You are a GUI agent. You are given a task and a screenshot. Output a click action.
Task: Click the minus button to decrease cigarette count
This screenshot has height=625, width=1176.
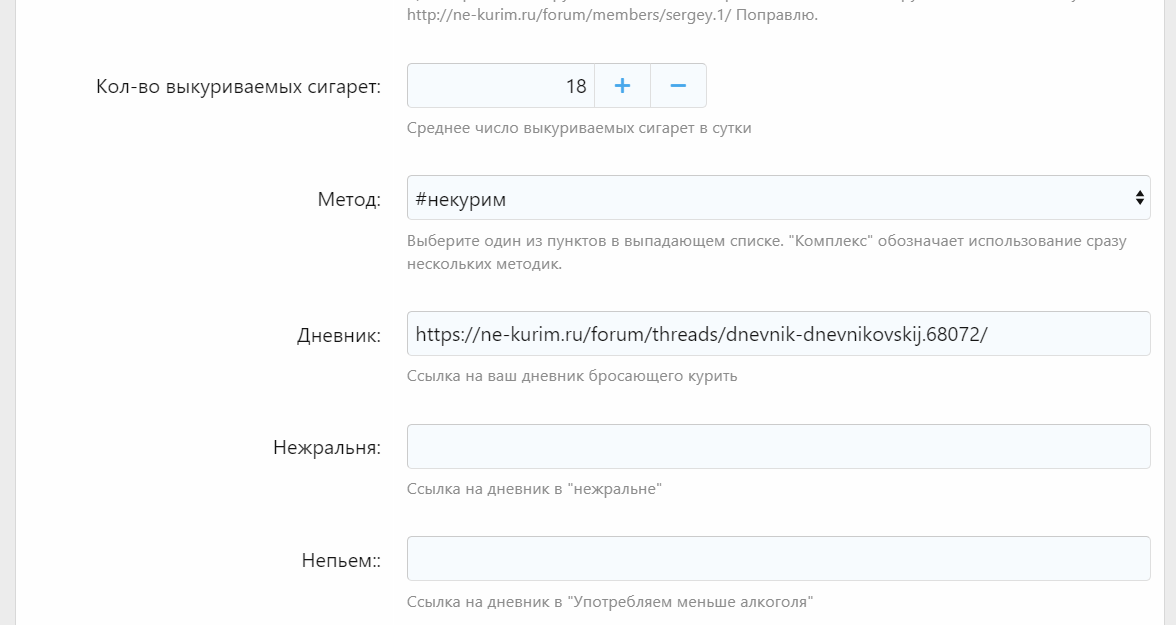tap(678, 86)
